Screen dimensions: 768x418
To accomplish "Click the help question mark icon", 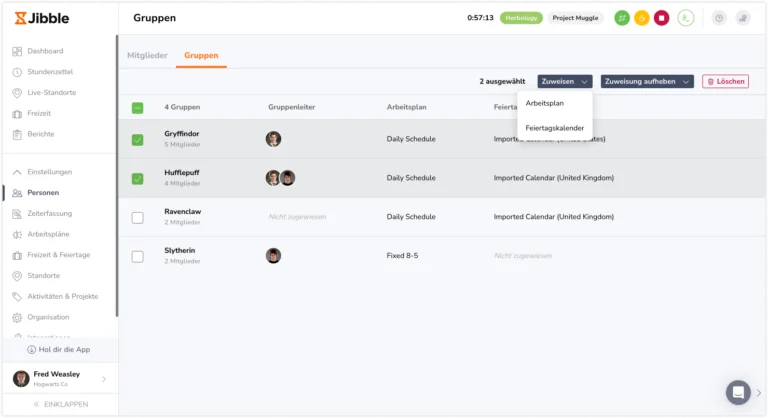I will click(x=719, y=18).
